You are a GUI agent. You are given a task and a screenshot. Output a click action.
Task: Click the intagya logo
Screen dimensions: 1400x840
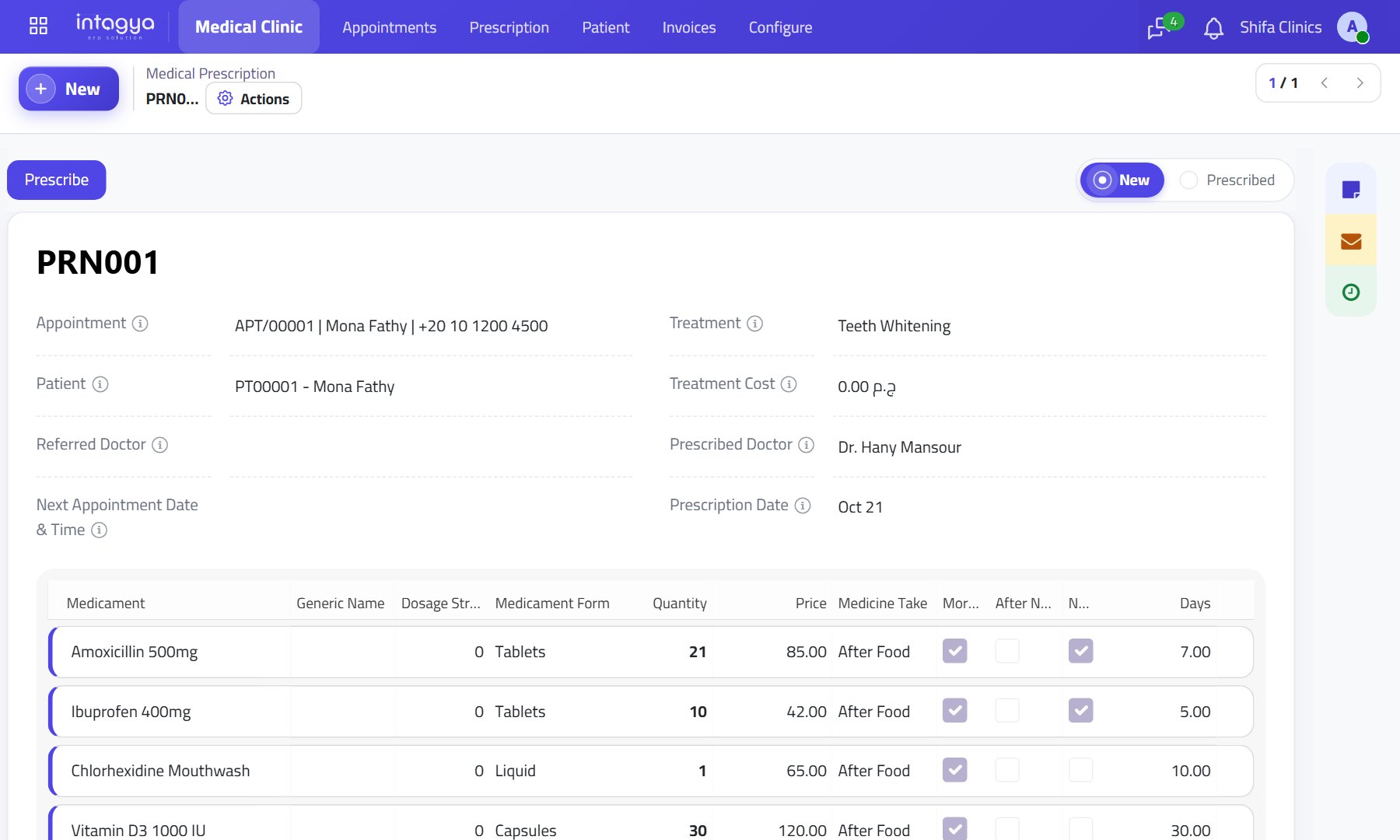point(114,26)
